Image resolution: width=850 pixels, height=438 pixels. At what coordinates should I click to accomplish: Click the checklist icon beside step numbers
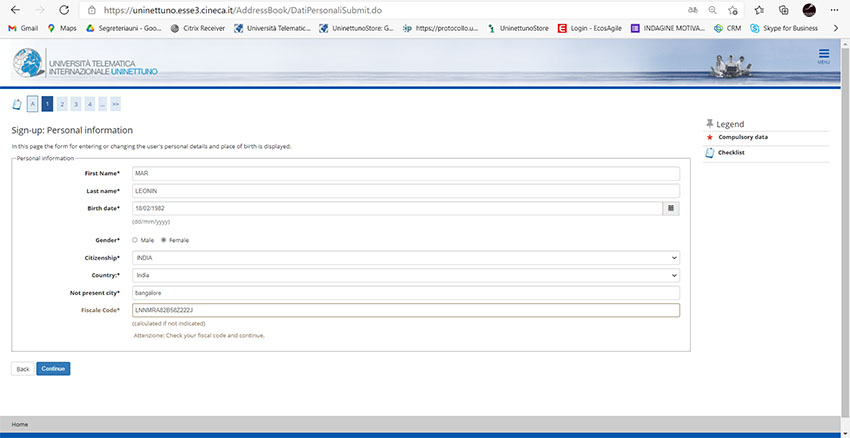coord(17,104)
